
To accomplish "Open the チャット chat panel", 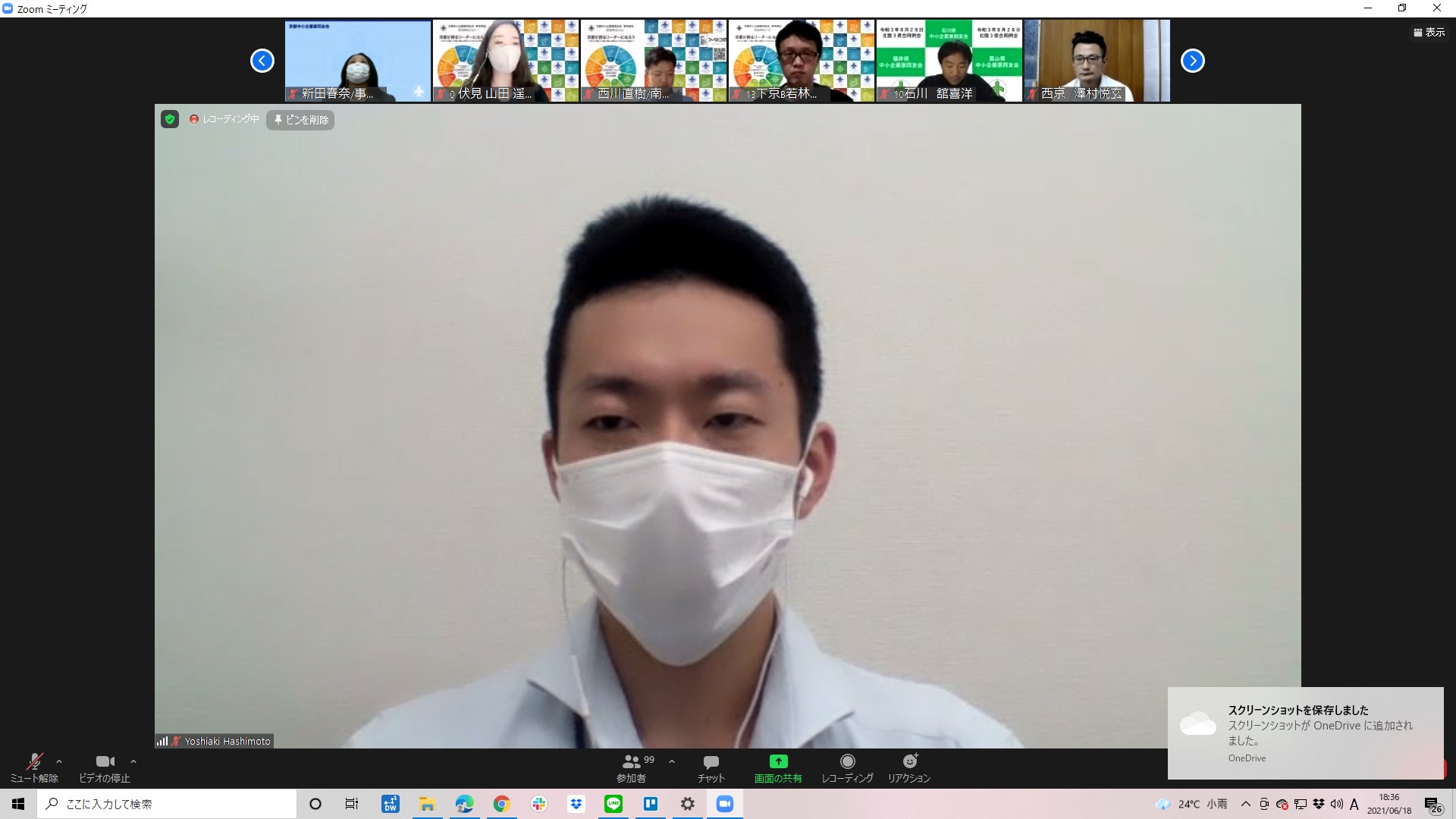I will tap(711, 768).
